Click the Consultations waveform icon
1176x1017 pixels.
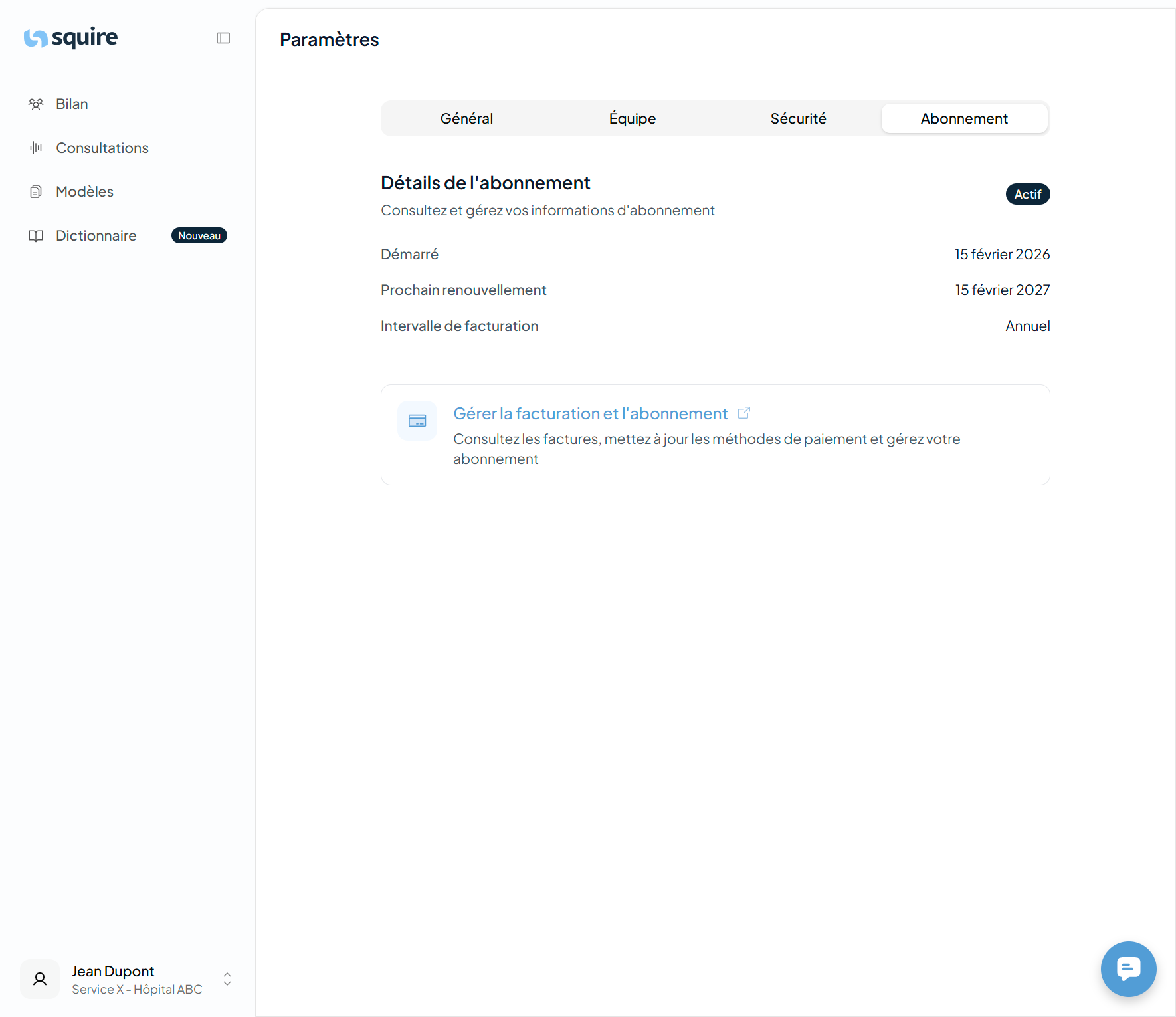click(36, 148)
